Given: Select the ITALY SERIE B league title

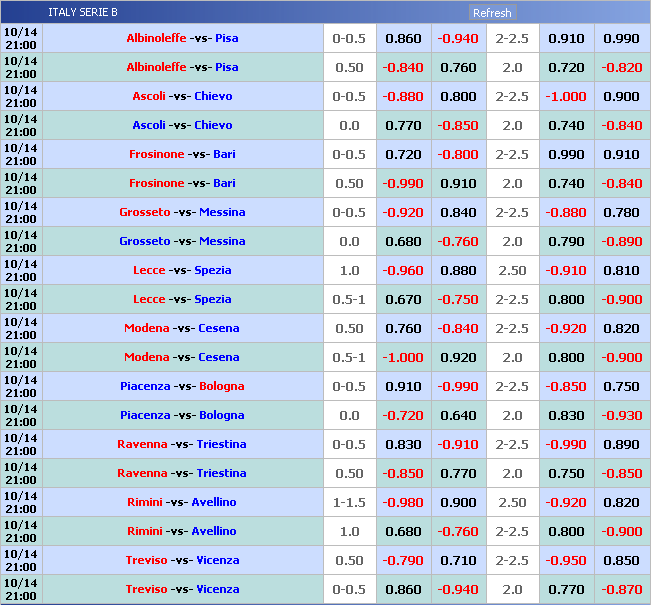Looking at the screenshot, I should (82, 12).
